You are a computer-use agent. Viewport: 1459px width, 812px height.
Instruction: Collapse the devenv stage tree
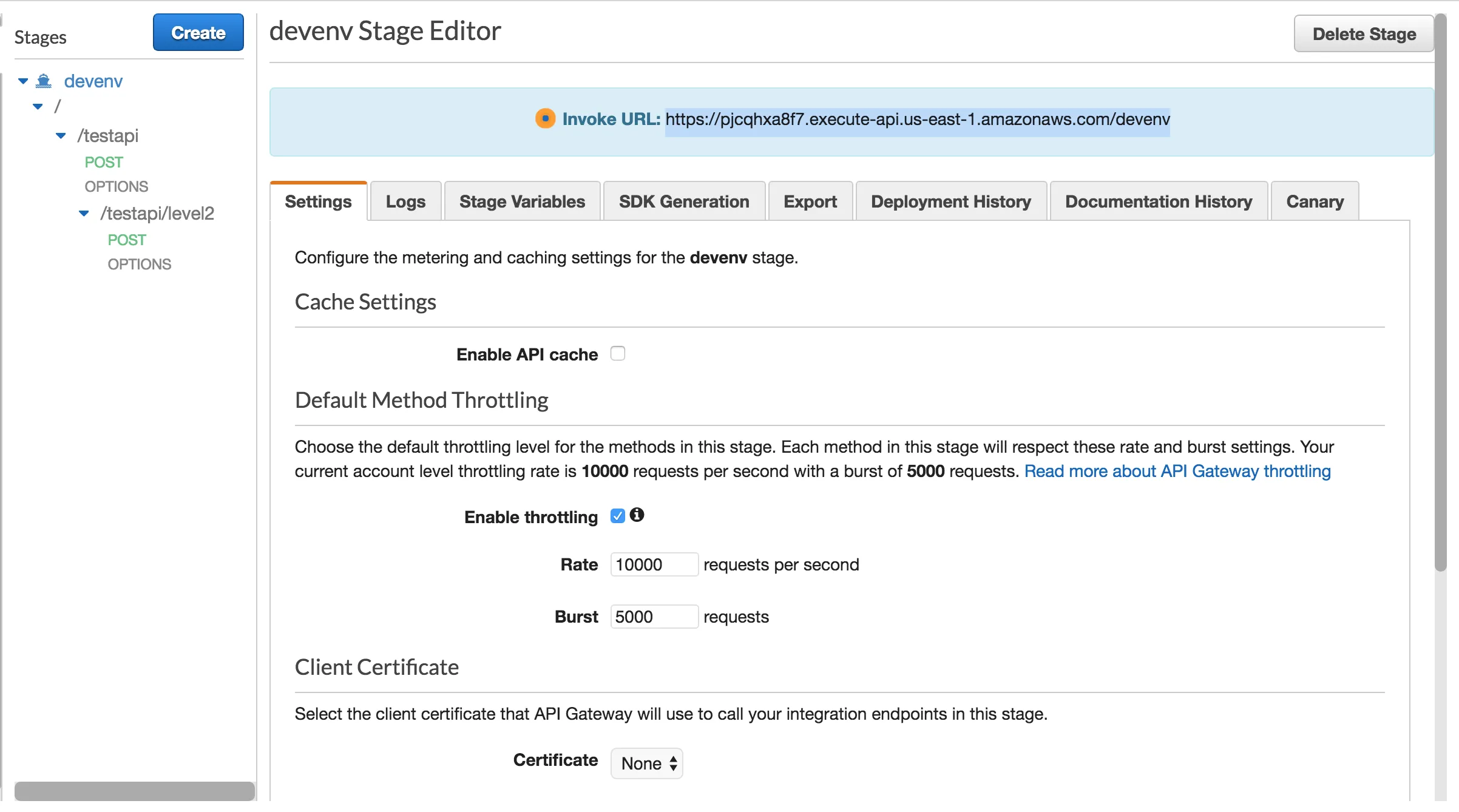click(x=23, y=81)
